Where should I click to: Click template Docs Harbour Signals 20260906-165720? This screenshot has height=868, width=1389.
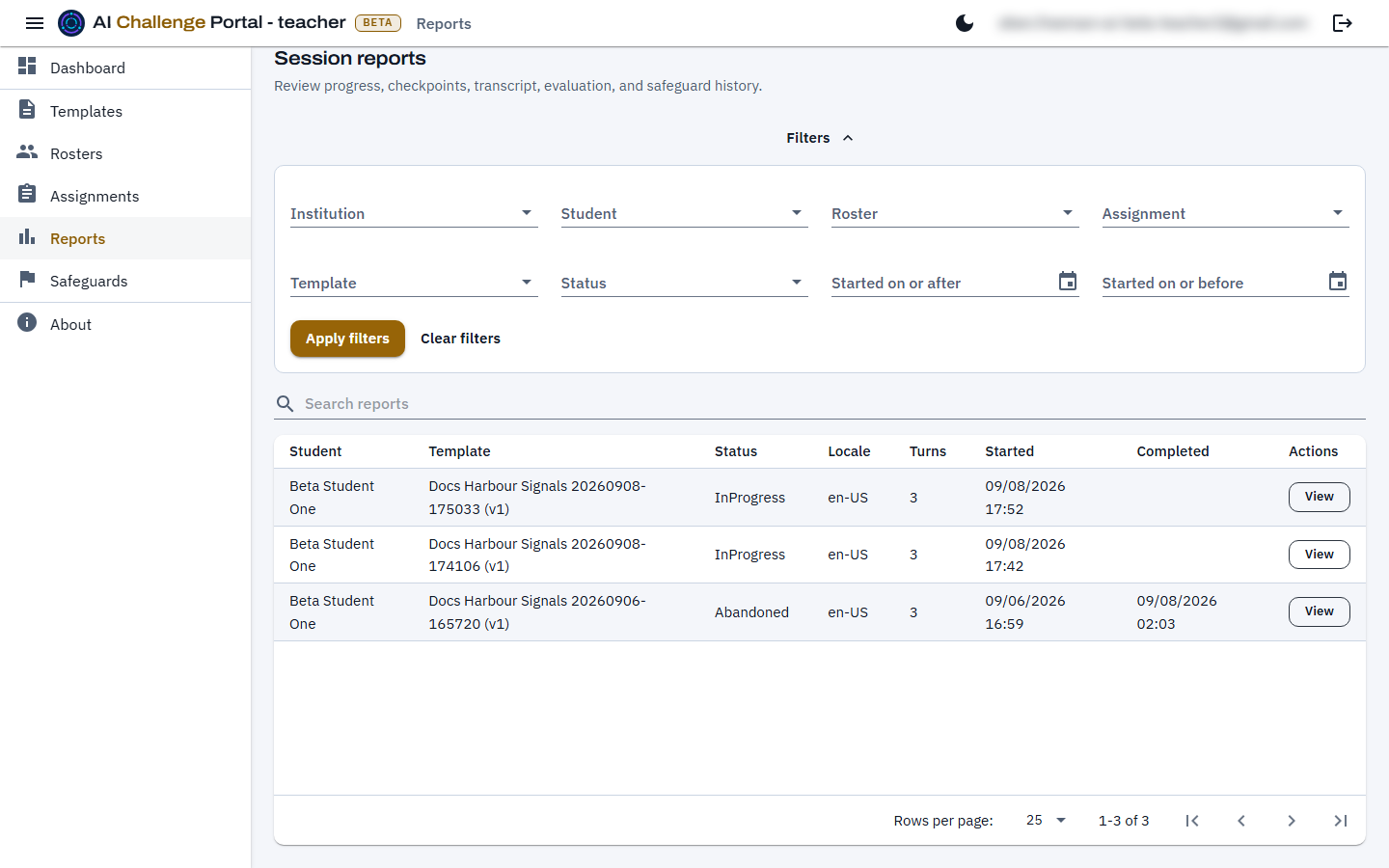[x=537, y=612]
